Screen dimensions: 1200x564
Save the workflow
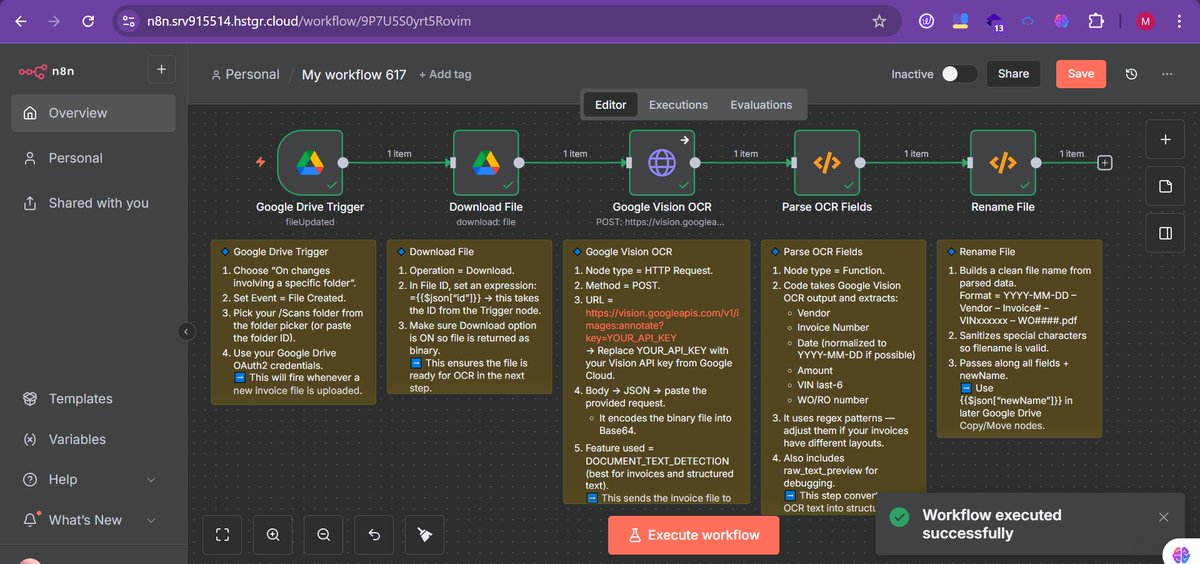[x=1081, y=74]
